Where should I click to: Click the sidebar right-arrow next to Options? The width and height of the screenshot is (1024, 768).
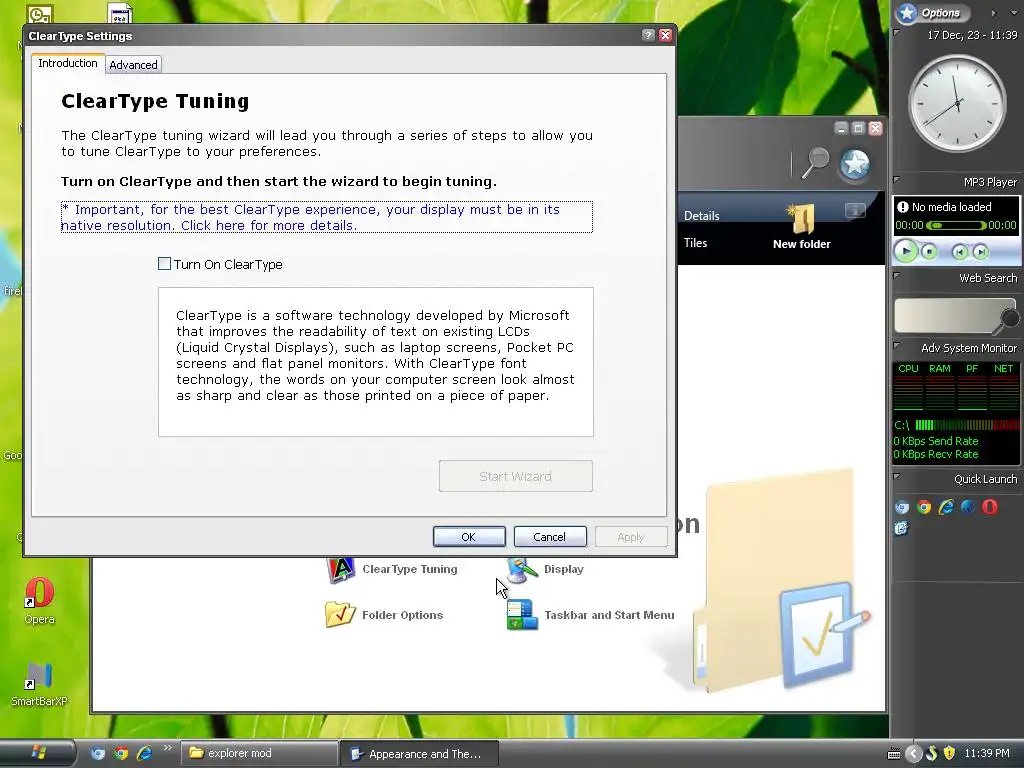tap(993, 13)
